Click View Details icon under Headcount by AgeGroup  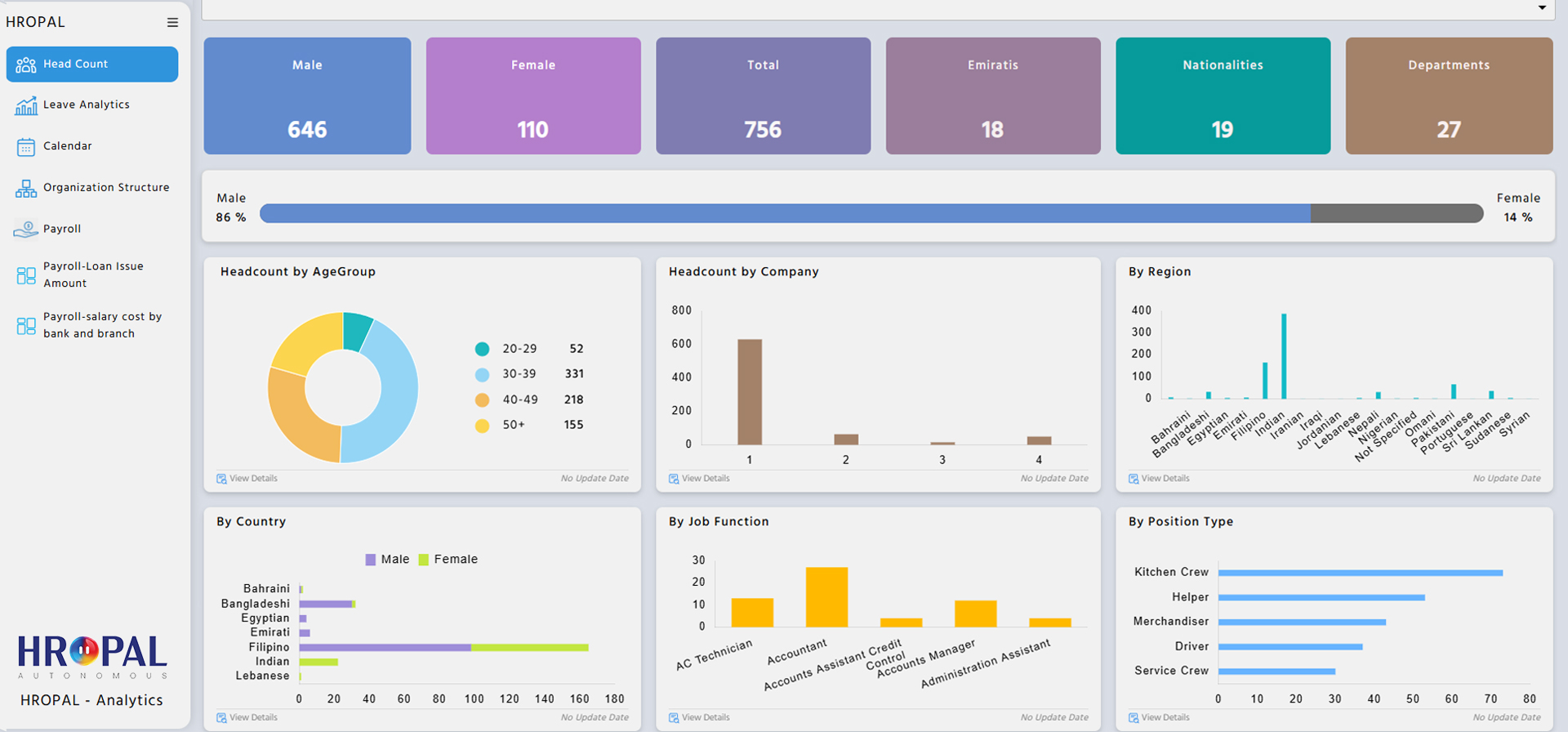(221, 479)
